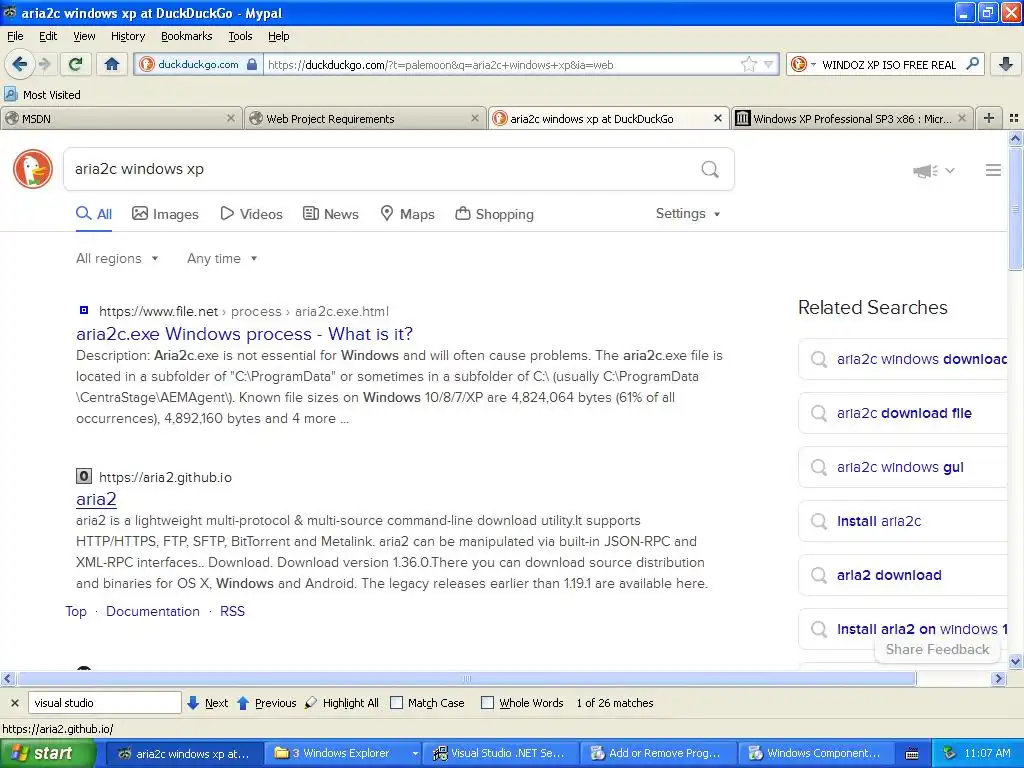Open a new tab with plus button
This screenshot has width=1024, height=768.
(x=989, y=118)
